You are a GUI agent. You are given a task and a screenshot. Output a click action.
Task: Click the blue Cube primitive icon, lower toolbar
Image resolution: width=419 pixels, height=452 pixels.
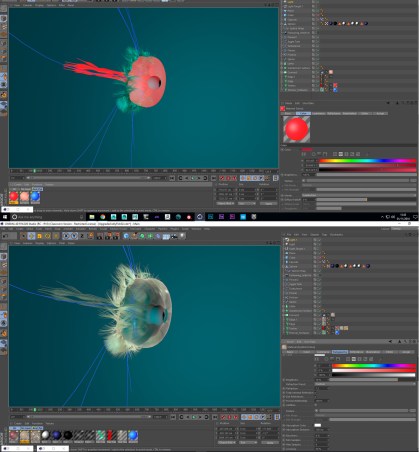126,236
